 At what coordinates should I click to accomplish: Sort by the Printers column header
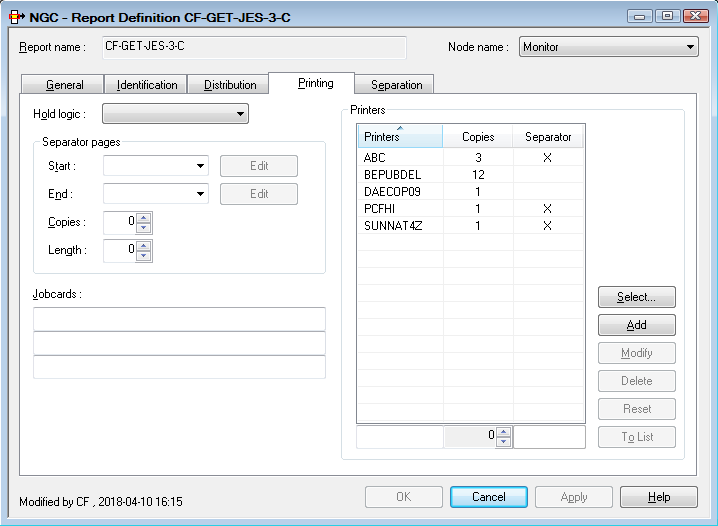pos(400,136)
